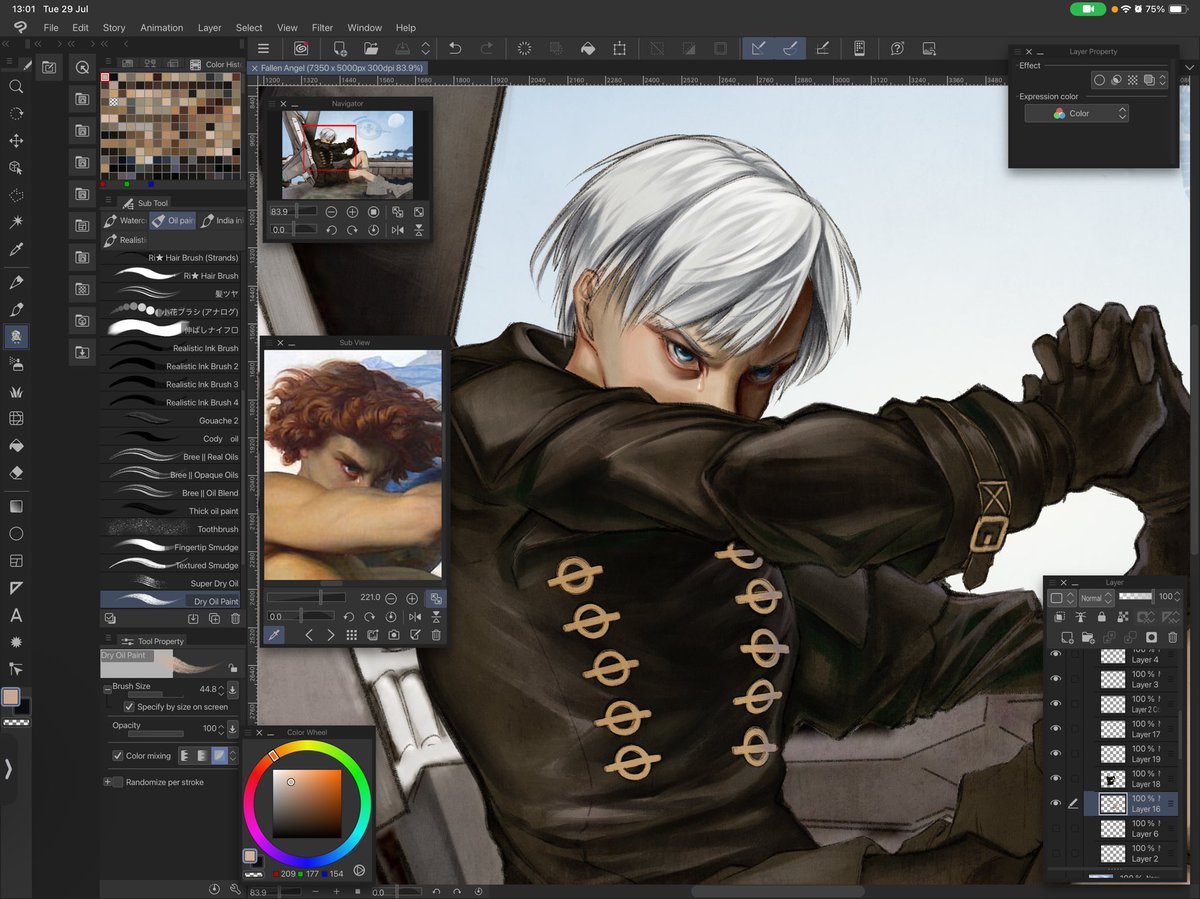This screenshot has height=899, width=1200.
Task: Select the Auto select magic wand tool
Action: pyautogui.click(x=16, y=221)
